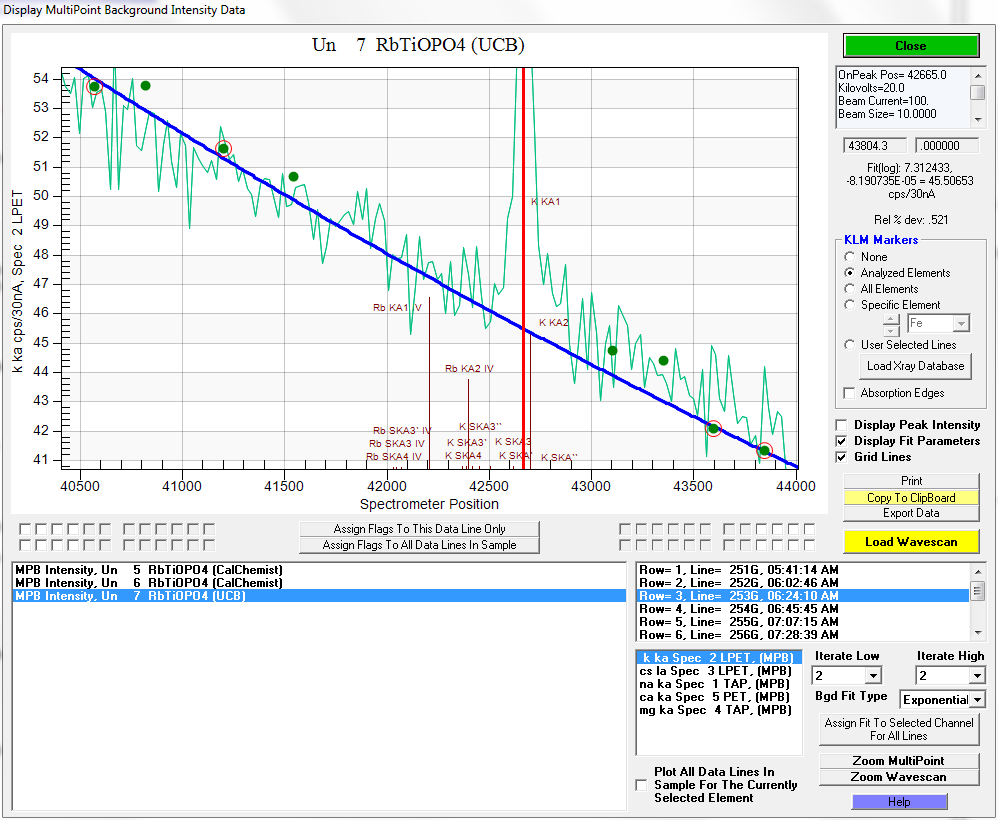This screenshot has width=998, height=820.
Task: Enable Absorption Edges checkbox
Action: pyautogui.click(x=850, y=393)
